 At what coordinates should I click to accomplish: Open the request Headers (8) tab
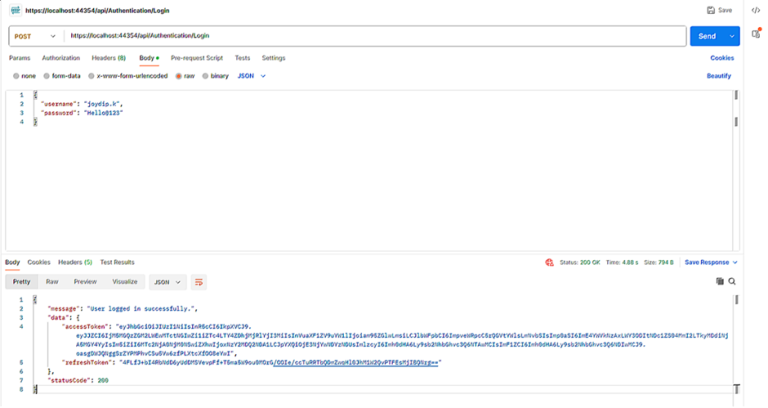[109, 58]
